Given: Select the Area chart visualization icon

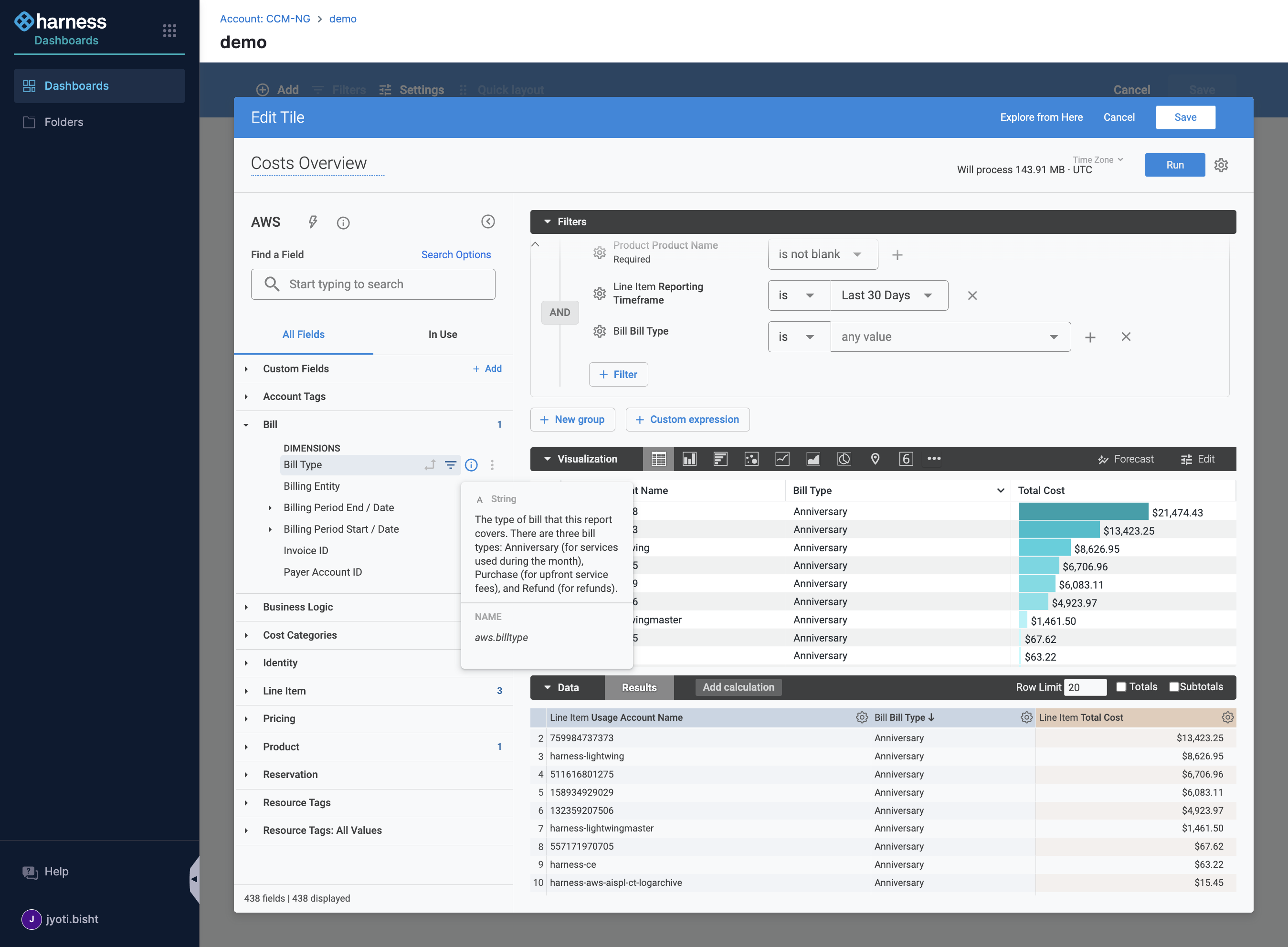Looking at the screenshot, I should [x=813, y=459].
